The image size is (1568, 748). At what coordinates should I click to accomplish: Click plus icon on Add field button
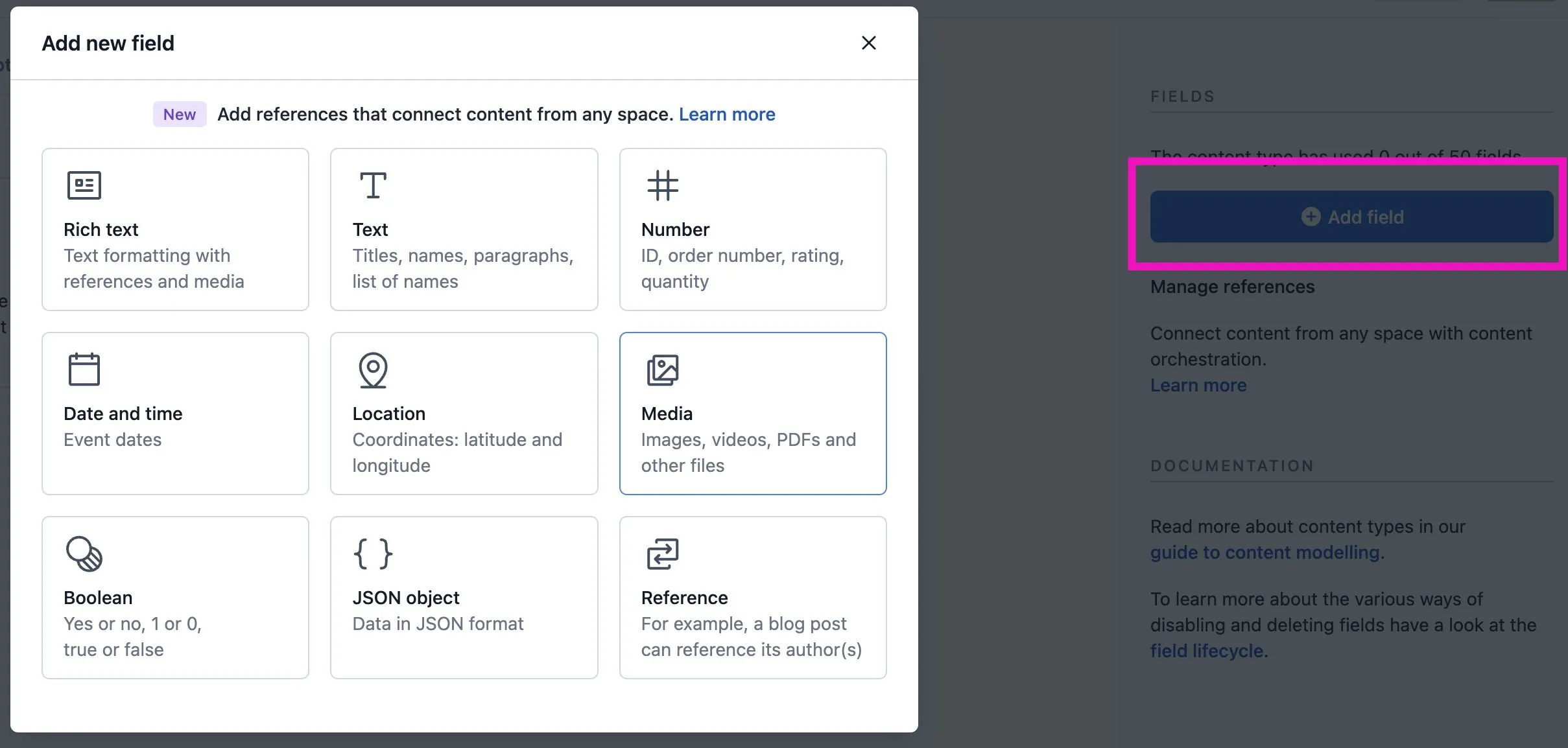click(x=1311, y=216)
